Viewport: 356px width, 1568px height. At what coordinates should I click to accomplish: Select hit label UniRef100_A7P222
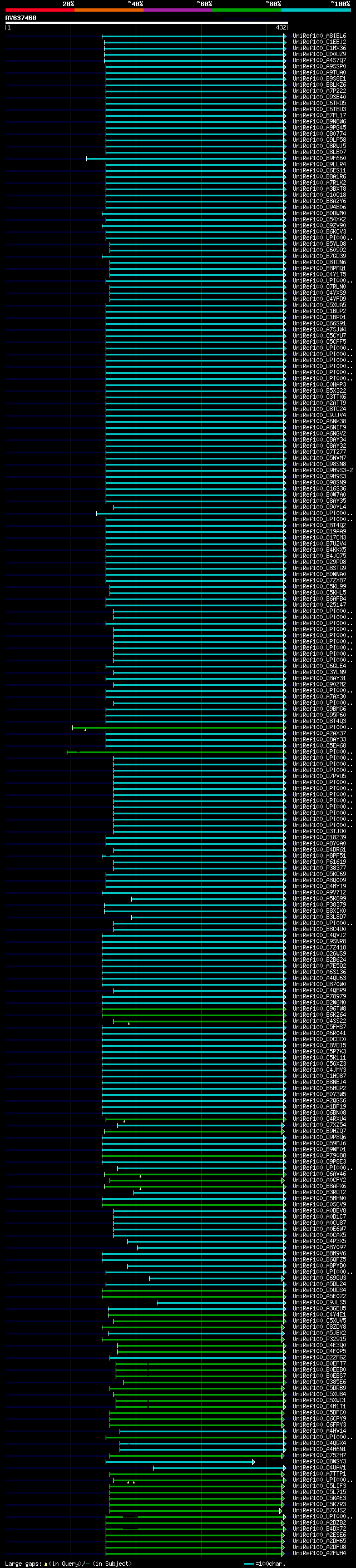pyautogui.click(x=319, y=91)
